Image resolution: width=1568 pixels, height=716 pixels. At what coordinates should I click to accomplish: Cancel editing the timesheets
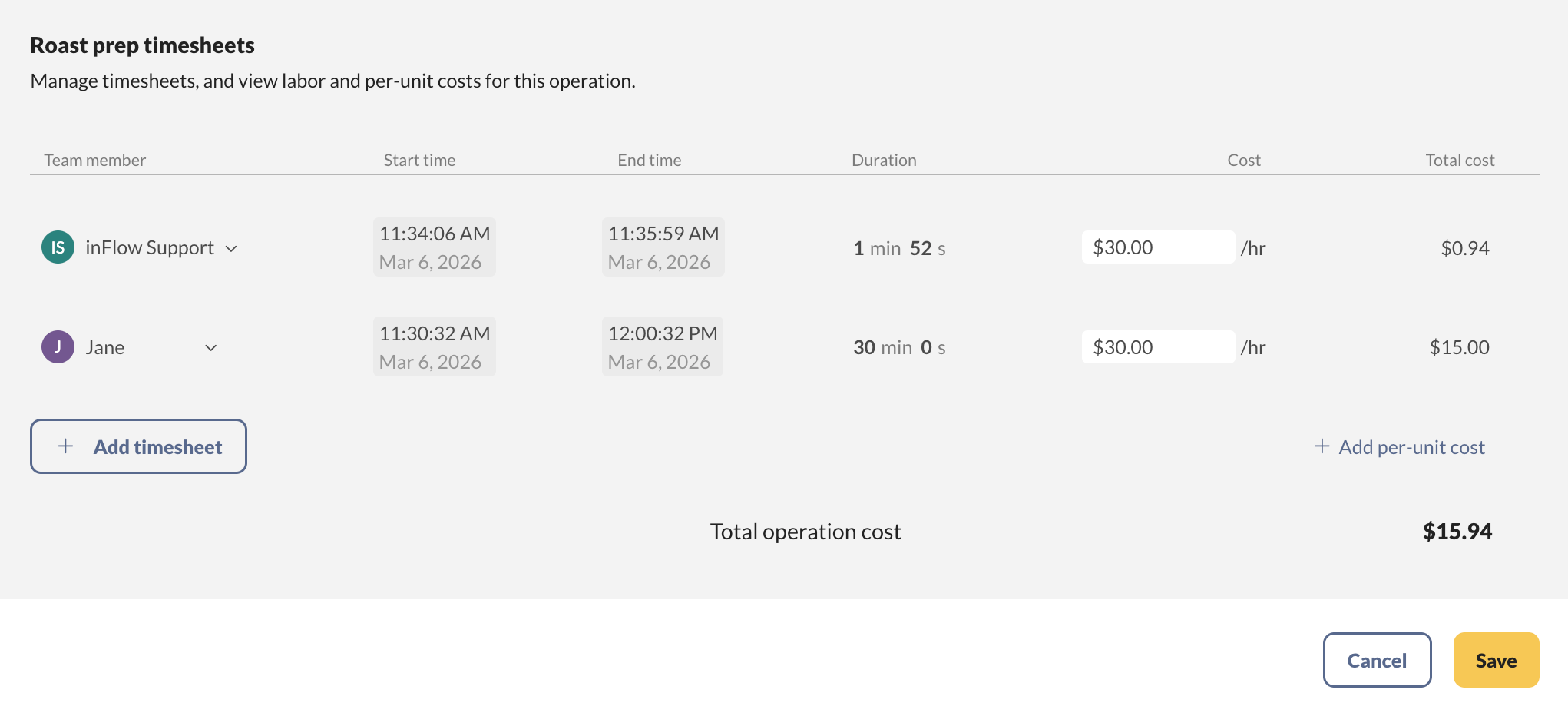[x=1377, y=659]
